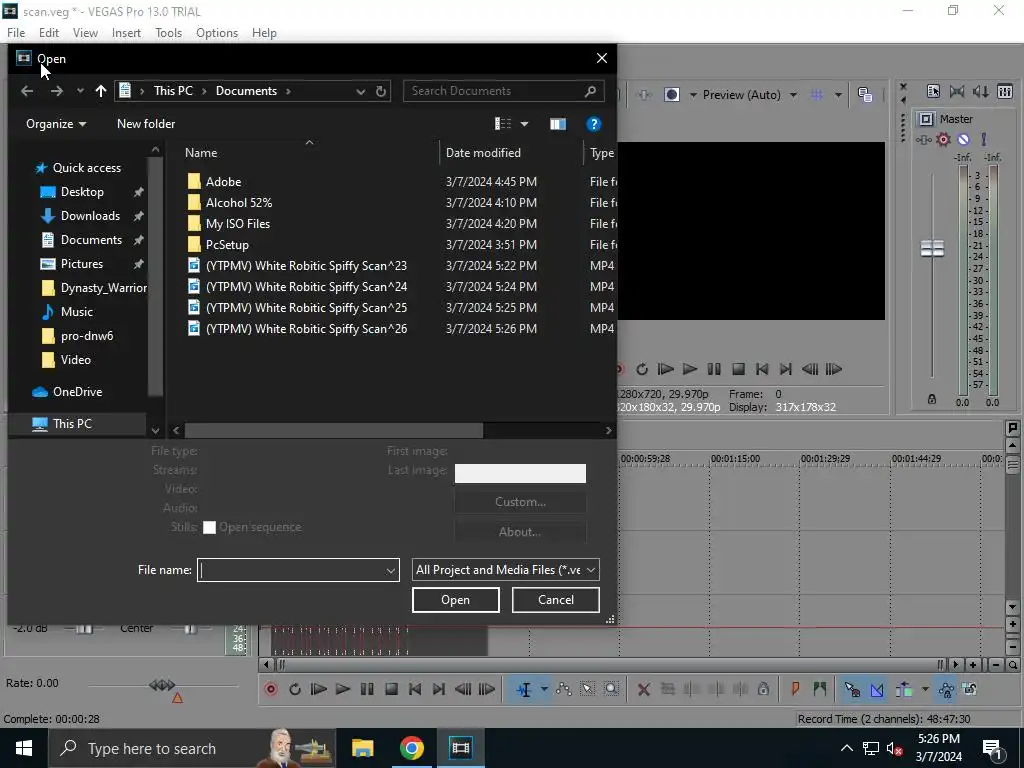Click the Split Screen View icon in the preview toolbar
Viewport: 1024px width, 768px height.
click(x=671, y=95)
